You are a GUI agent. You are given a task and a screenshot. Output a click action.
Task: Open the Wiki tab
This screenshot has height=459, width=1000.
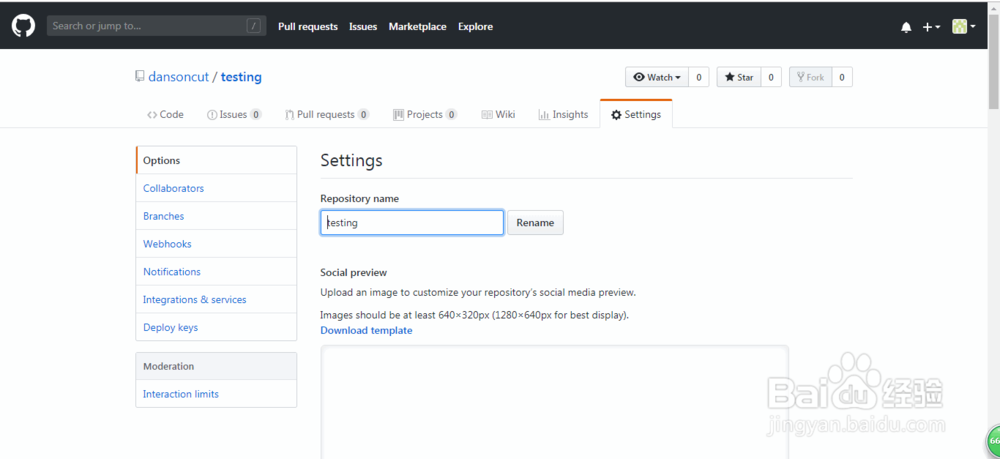coord(498,115)
